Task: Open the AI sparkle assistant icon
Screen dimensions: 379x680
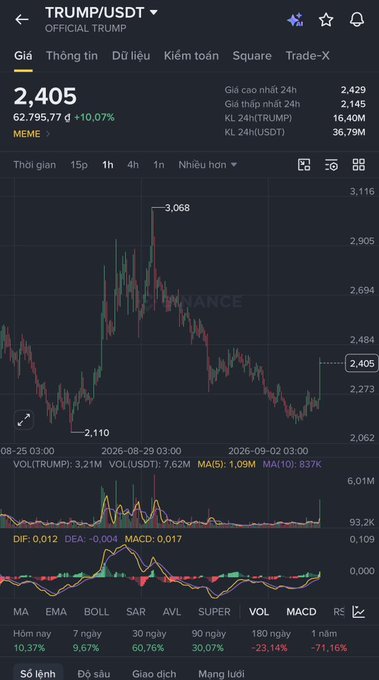Action: click(x=295, y=20)
